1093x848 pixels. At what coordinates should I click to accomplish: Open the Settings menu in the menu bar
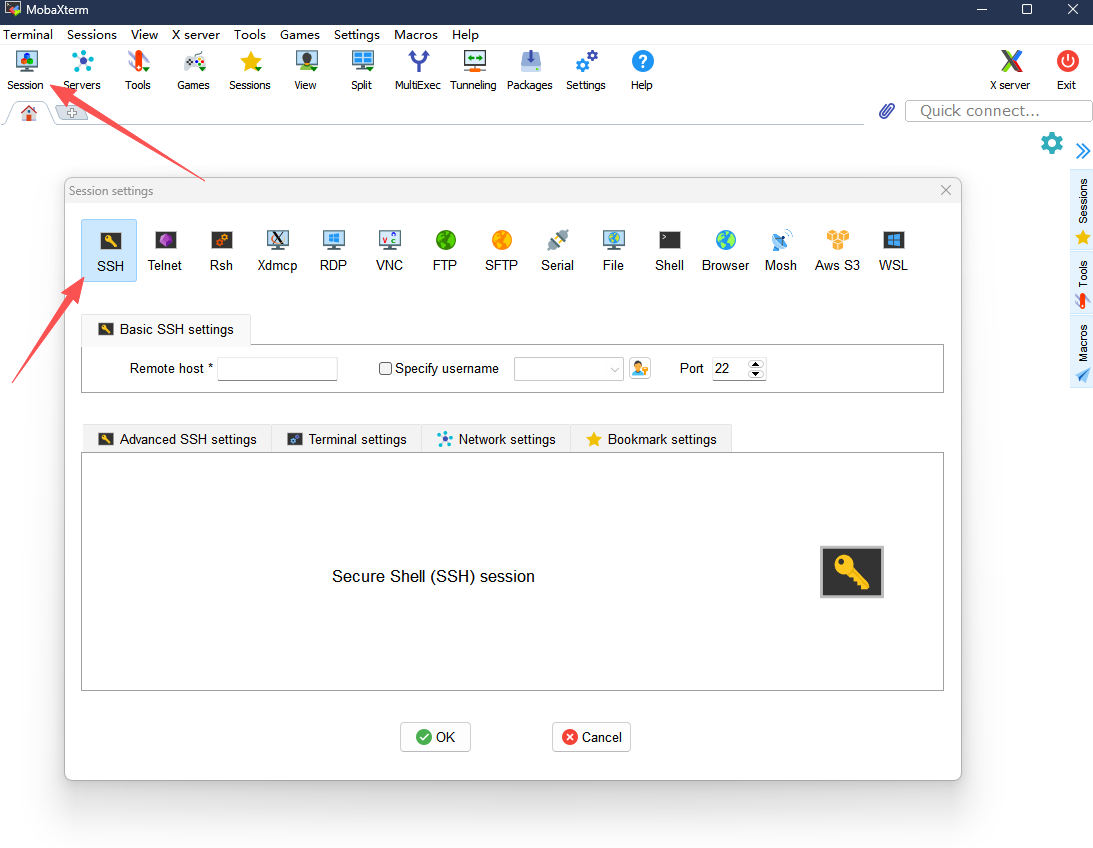click(x=357, y=35)
